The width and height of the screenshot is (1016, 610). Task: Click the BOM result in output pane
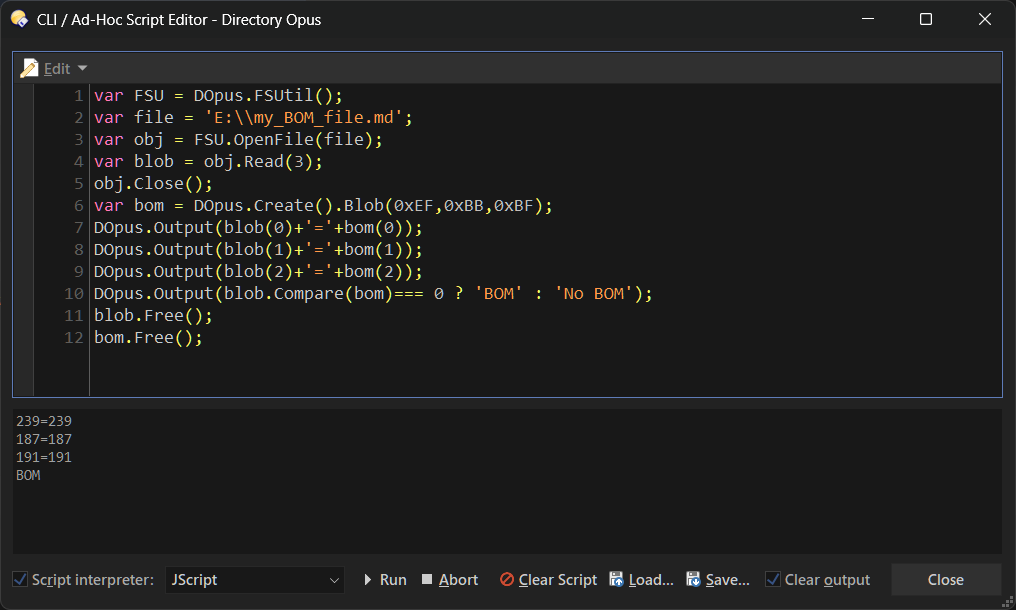28,476
